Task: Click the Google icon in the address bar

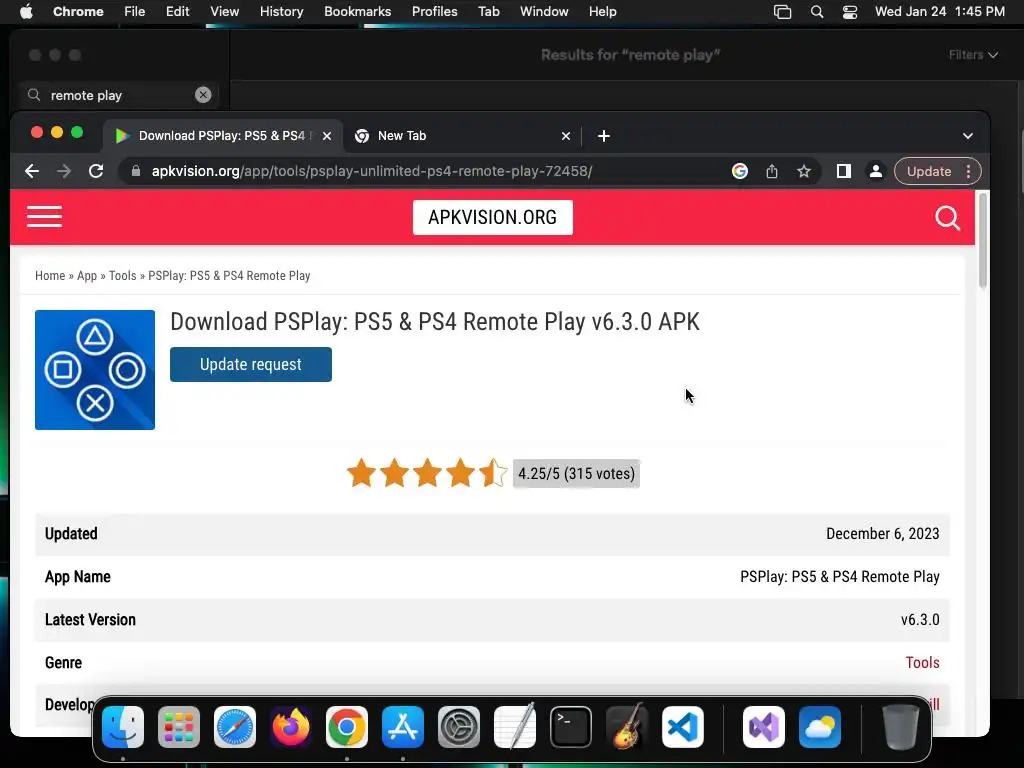Action: (x=739, y=171)
